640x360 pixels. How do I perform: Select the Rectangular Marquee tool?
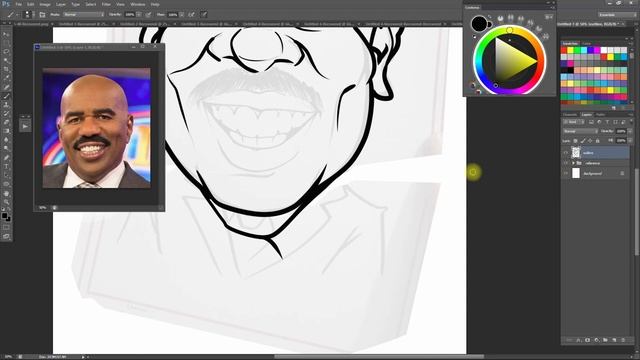(x=6, y=43)
